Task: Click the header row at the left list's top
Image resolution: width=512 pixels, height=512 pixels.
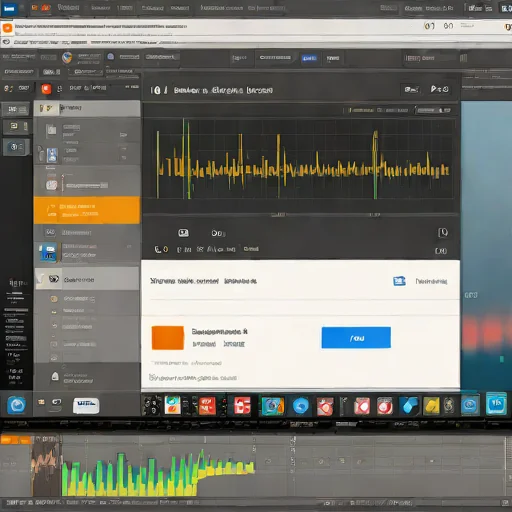Action: pos(87,108)
